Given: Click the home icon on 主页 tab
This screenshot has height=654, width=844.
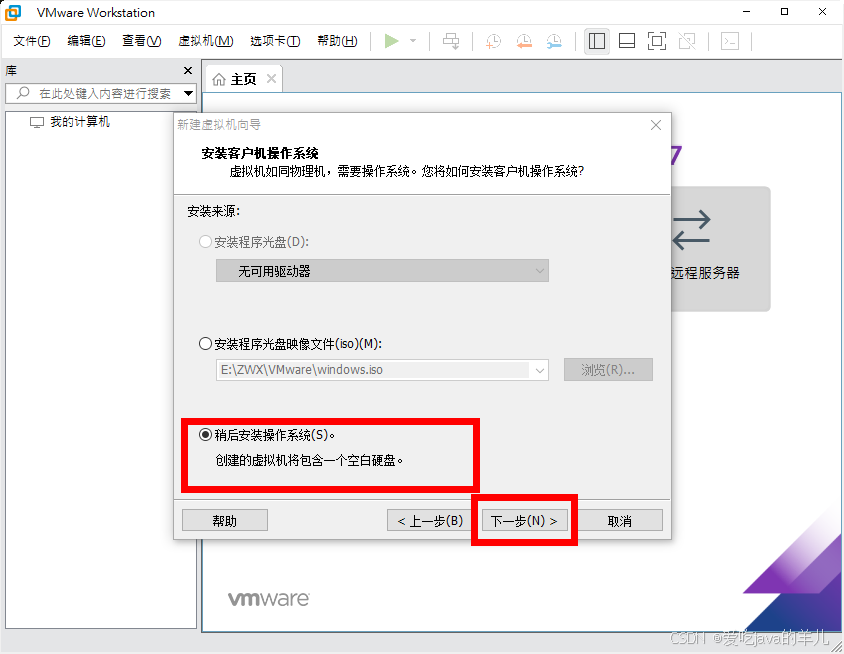Looking at the screenshot, I should 219,80.
